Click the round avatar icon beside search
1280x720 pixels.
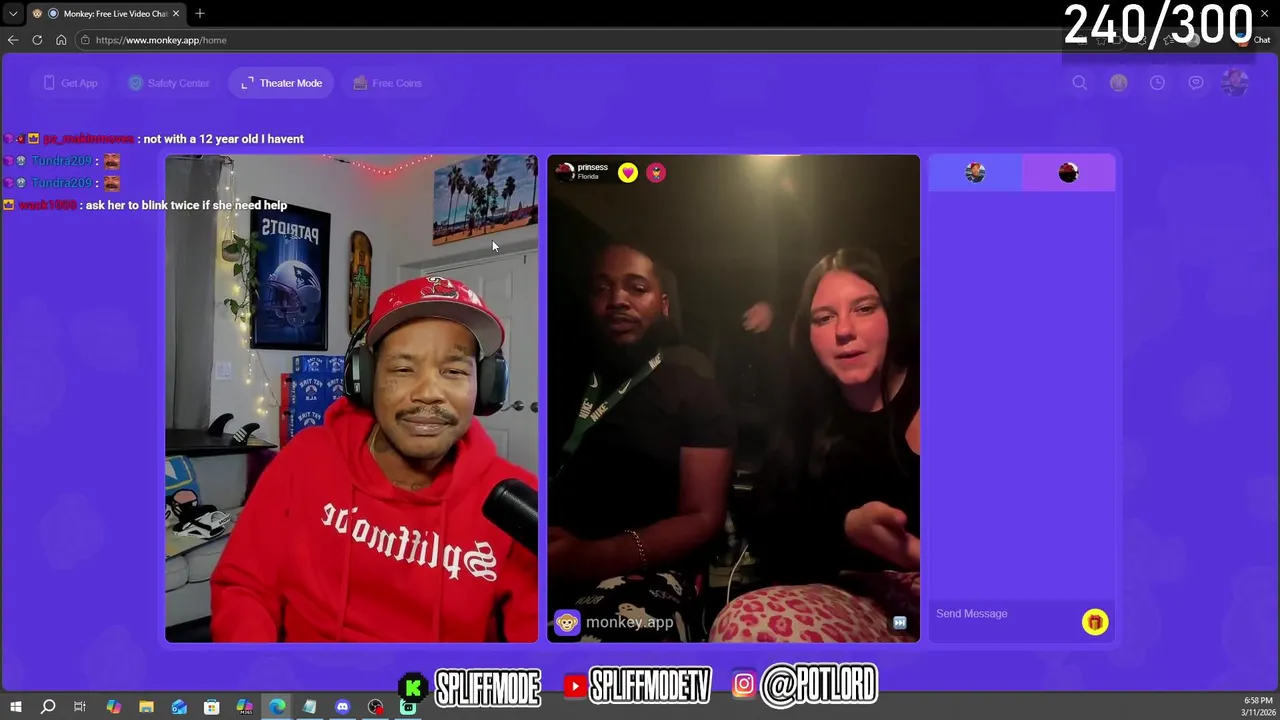click(x=1118, y=83)
